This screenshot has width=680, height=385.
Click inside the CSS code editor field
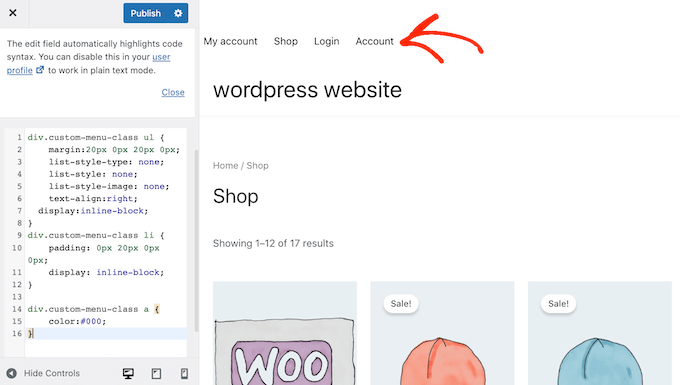click(106, 243)
